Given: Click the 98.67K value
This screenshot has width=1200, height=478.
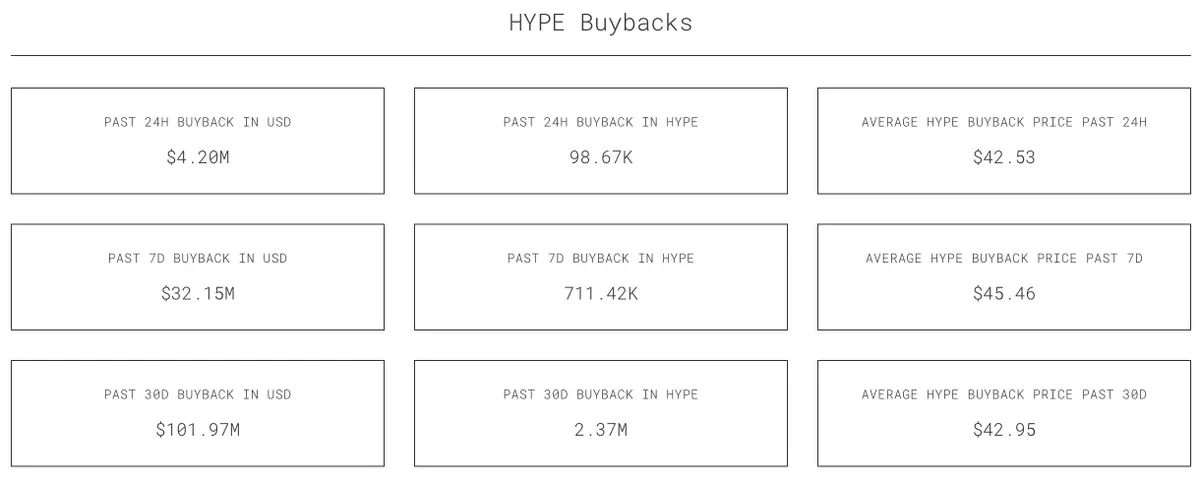Looking at the screenshot, I should point(601,157).
